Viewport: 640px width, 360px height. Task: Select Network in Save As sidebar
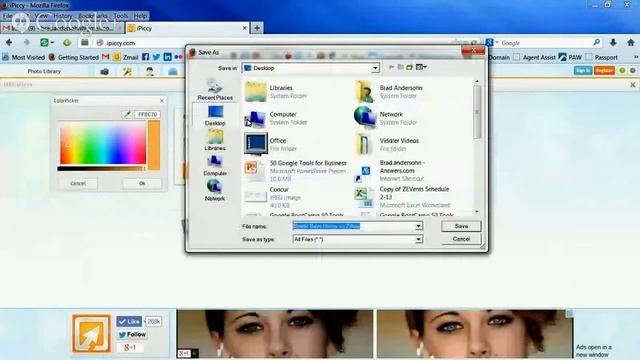point(215,191)
